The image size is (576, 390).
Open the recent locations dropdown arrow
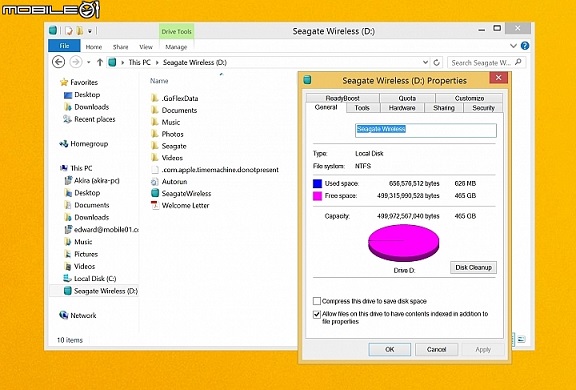point(89,62)
